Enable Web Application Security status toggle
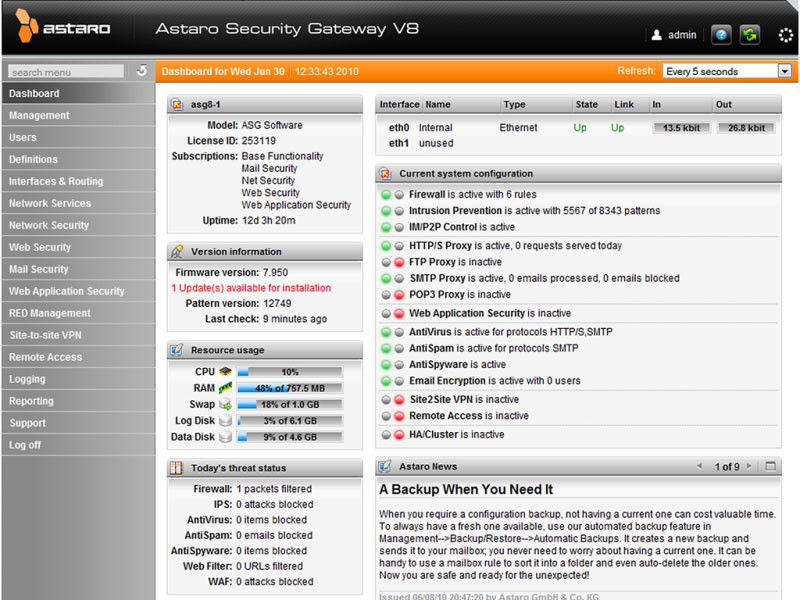The width and height of the screenshot is (800, 600). click(x=392, y=313)
